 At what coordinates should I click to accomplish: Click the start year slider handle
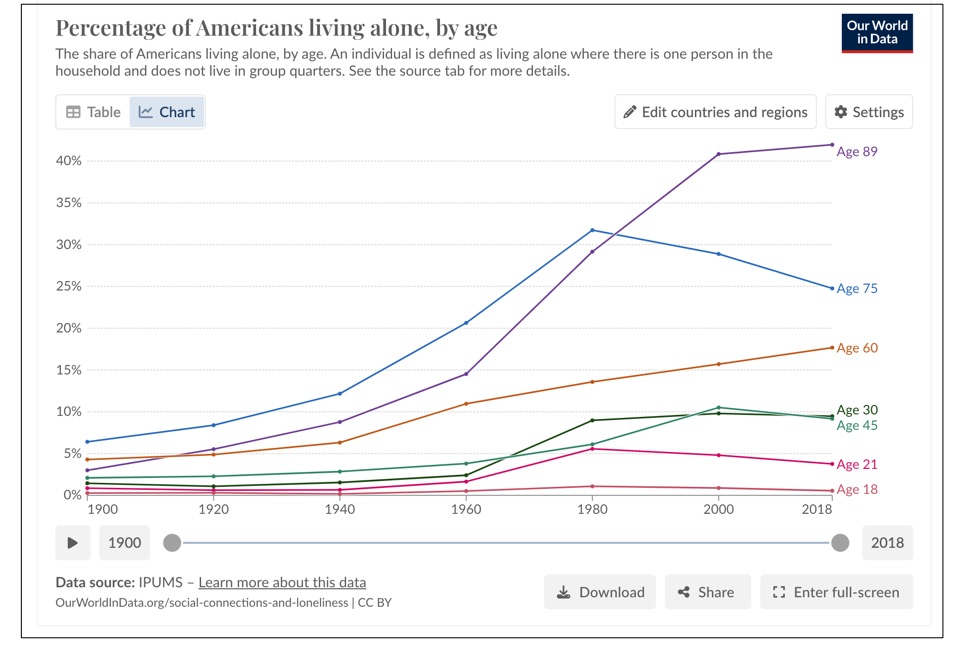(x=172, y=543)
